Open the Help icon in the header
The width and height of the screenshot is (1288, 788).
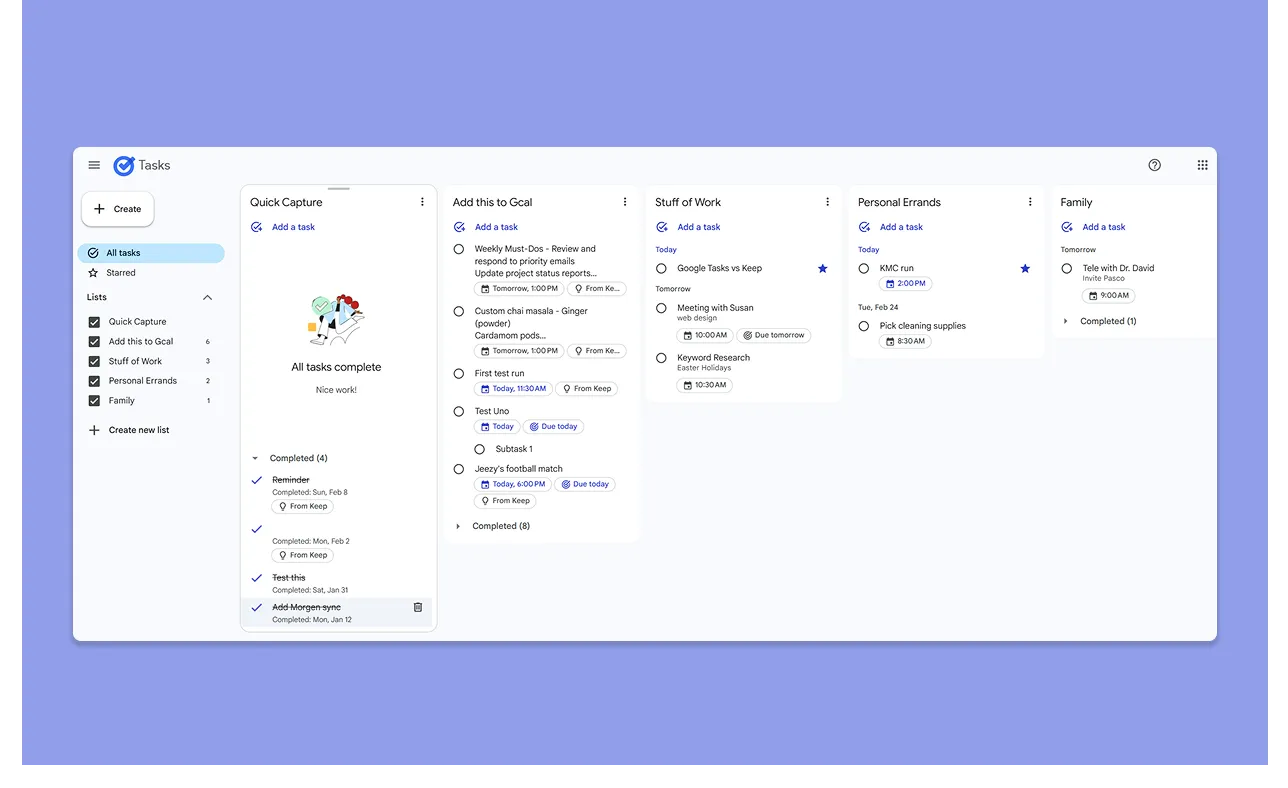1154,165
